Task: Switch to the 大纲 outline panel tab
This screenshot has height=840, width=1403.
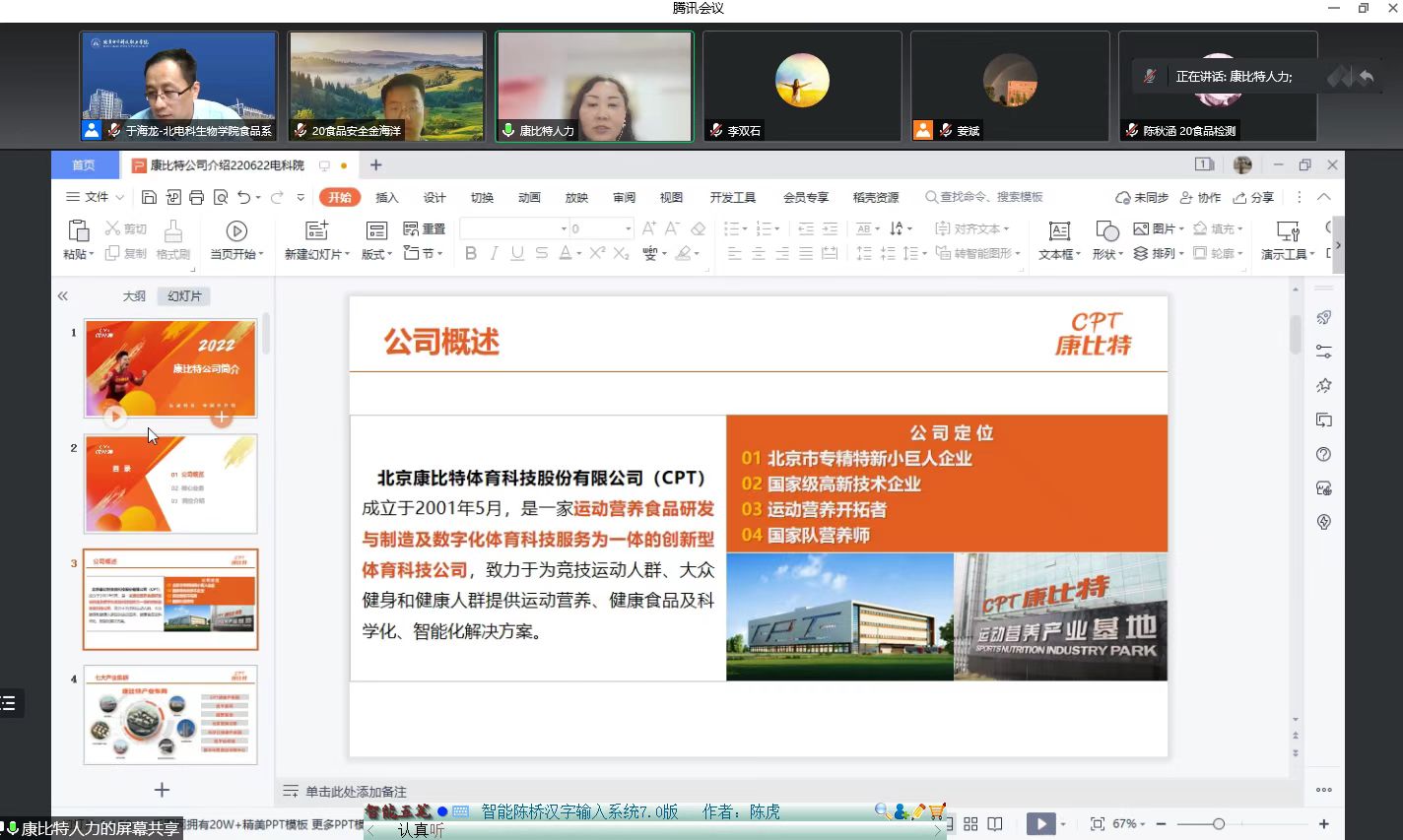Action: click(x=134, y=296)
